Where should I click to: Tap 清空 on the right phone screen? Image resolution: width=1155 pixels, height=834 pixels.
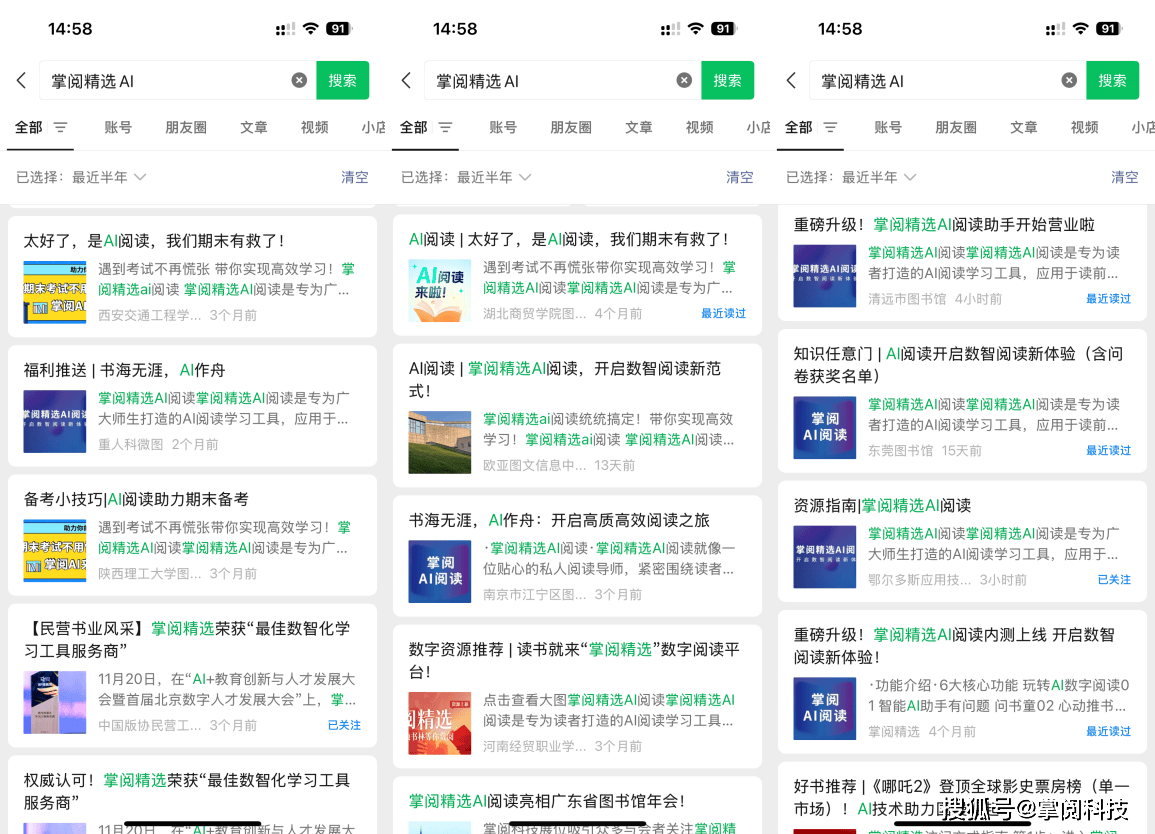click(x=1125, y=177)
